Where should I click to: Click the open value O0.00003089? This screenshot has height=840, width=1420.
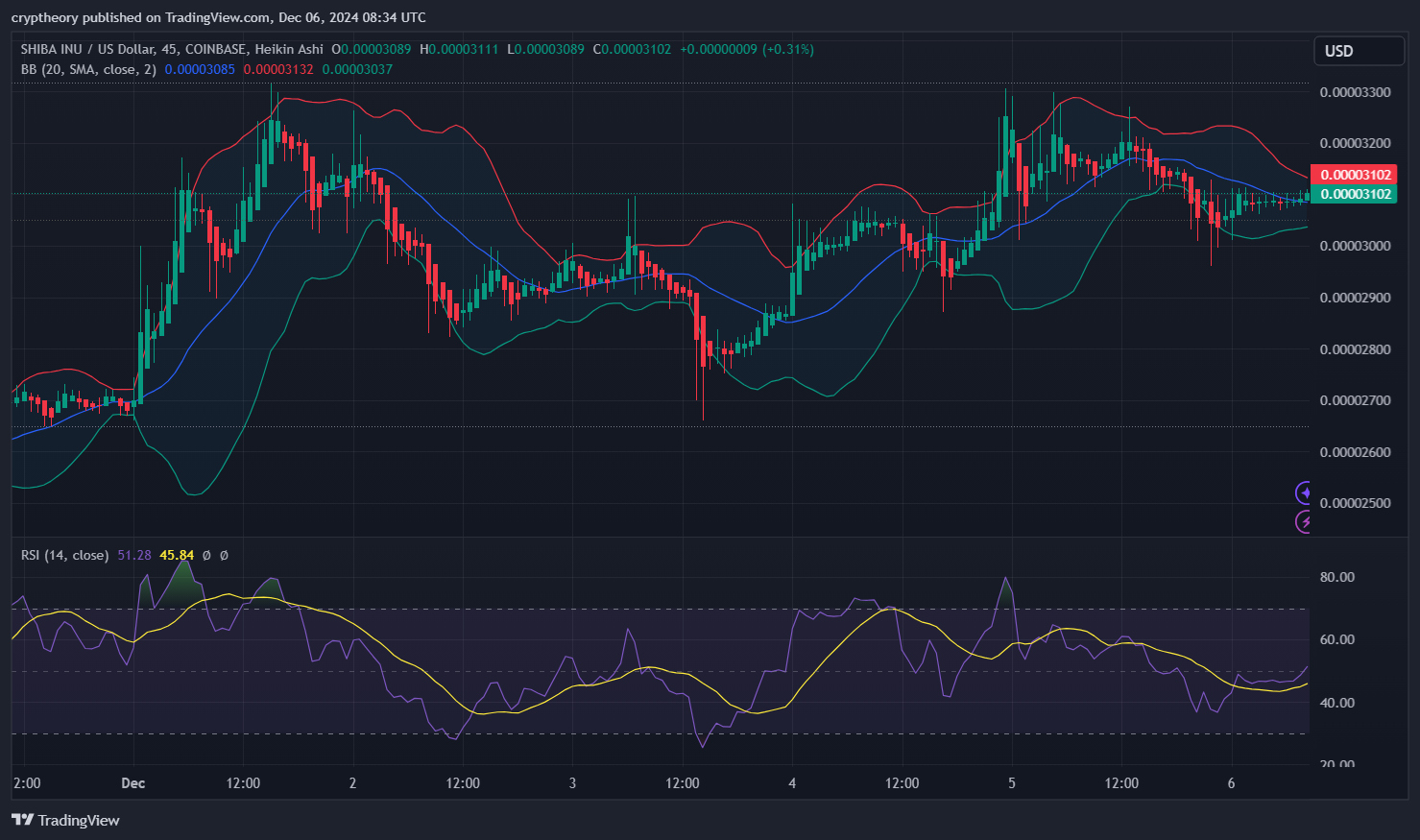(x=371, y=49)
